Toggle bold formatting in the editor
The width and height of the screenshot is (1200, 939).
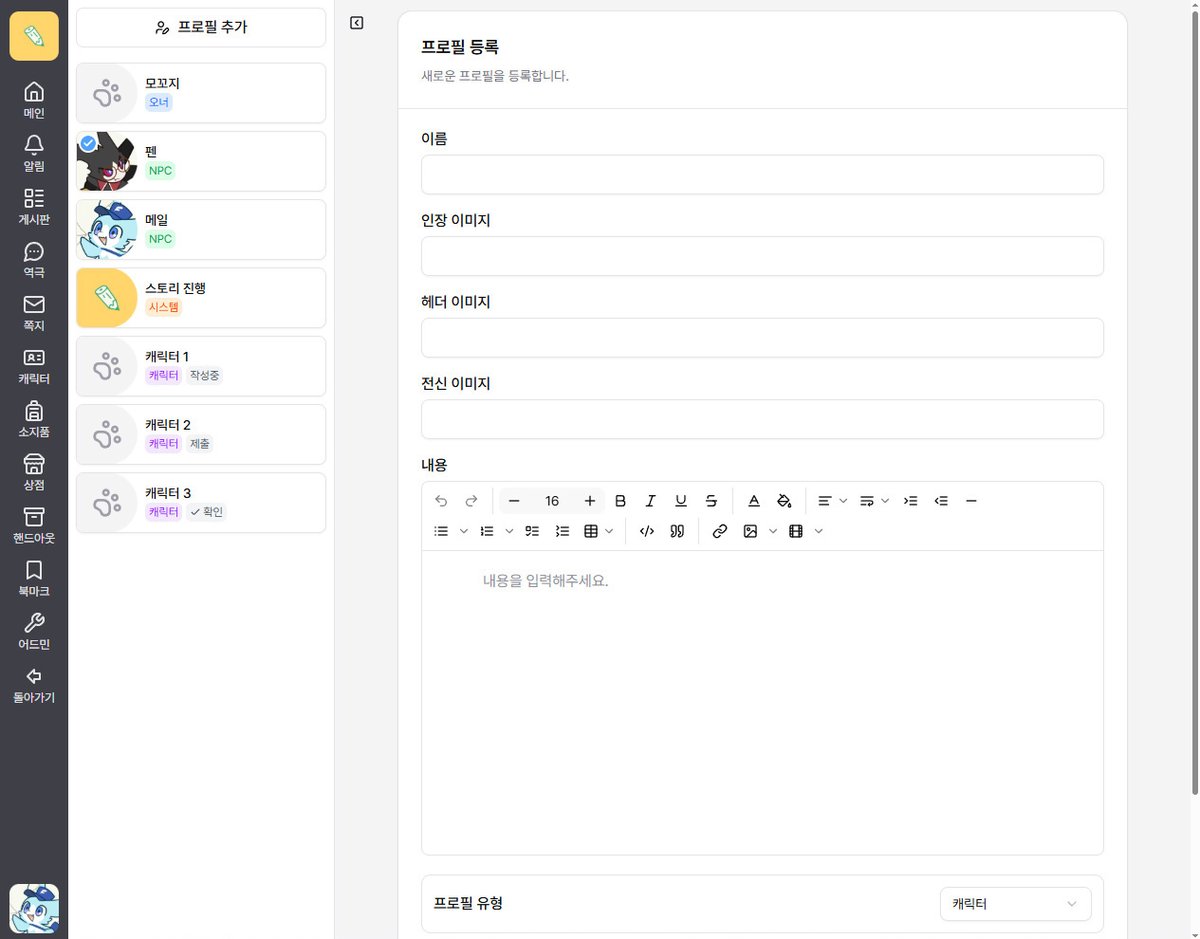click(620, 500)
